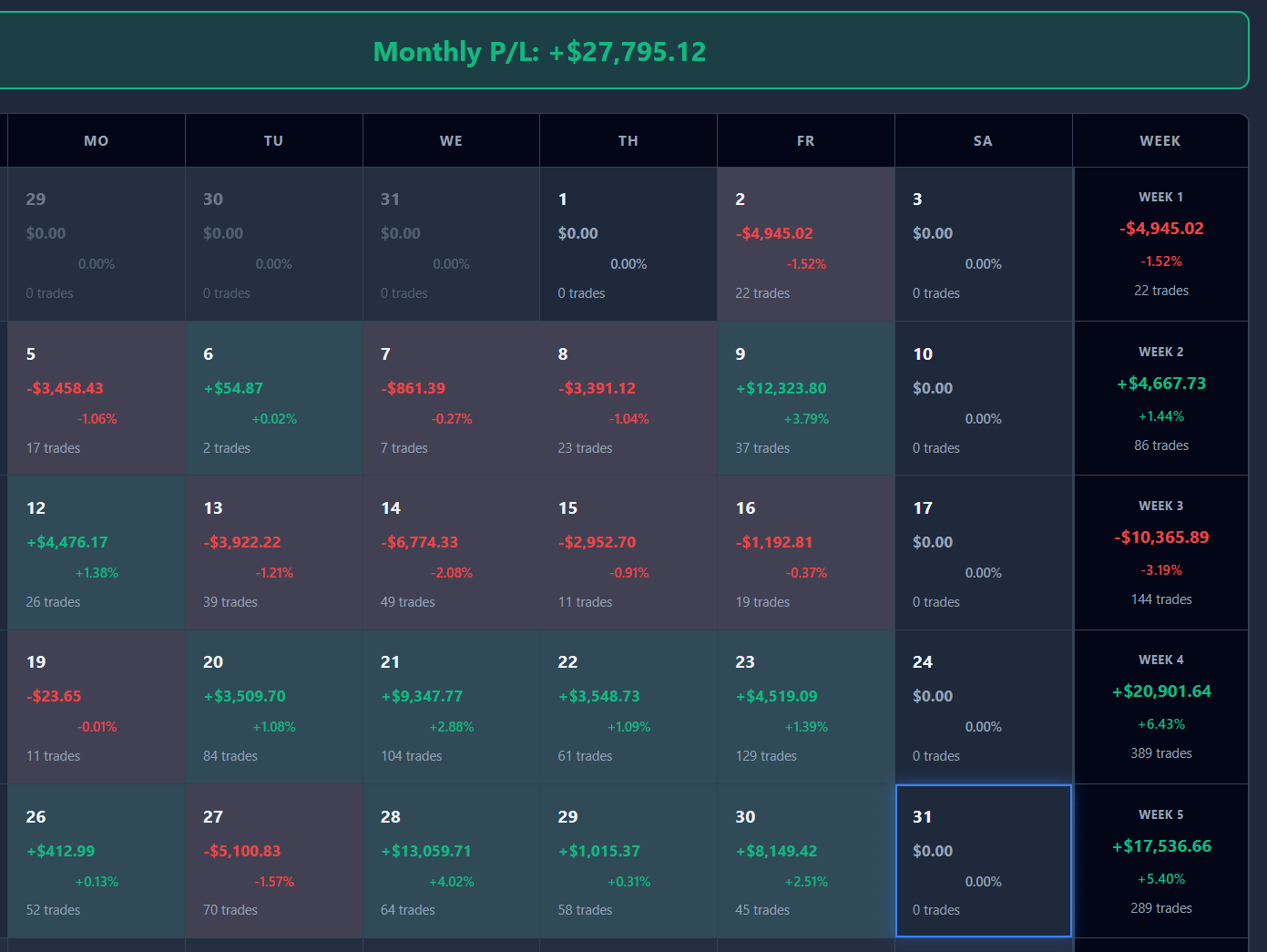Click the Monthly P/L banner

pyautogui.click(x=624, y=51)
